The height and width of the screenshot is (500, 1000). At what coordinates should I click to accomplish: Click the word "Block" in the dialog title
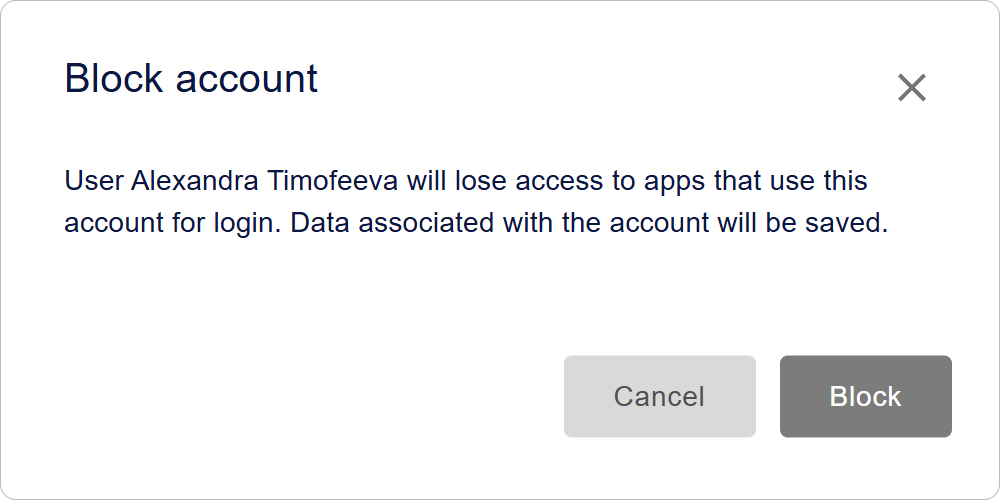click(114, 78)
